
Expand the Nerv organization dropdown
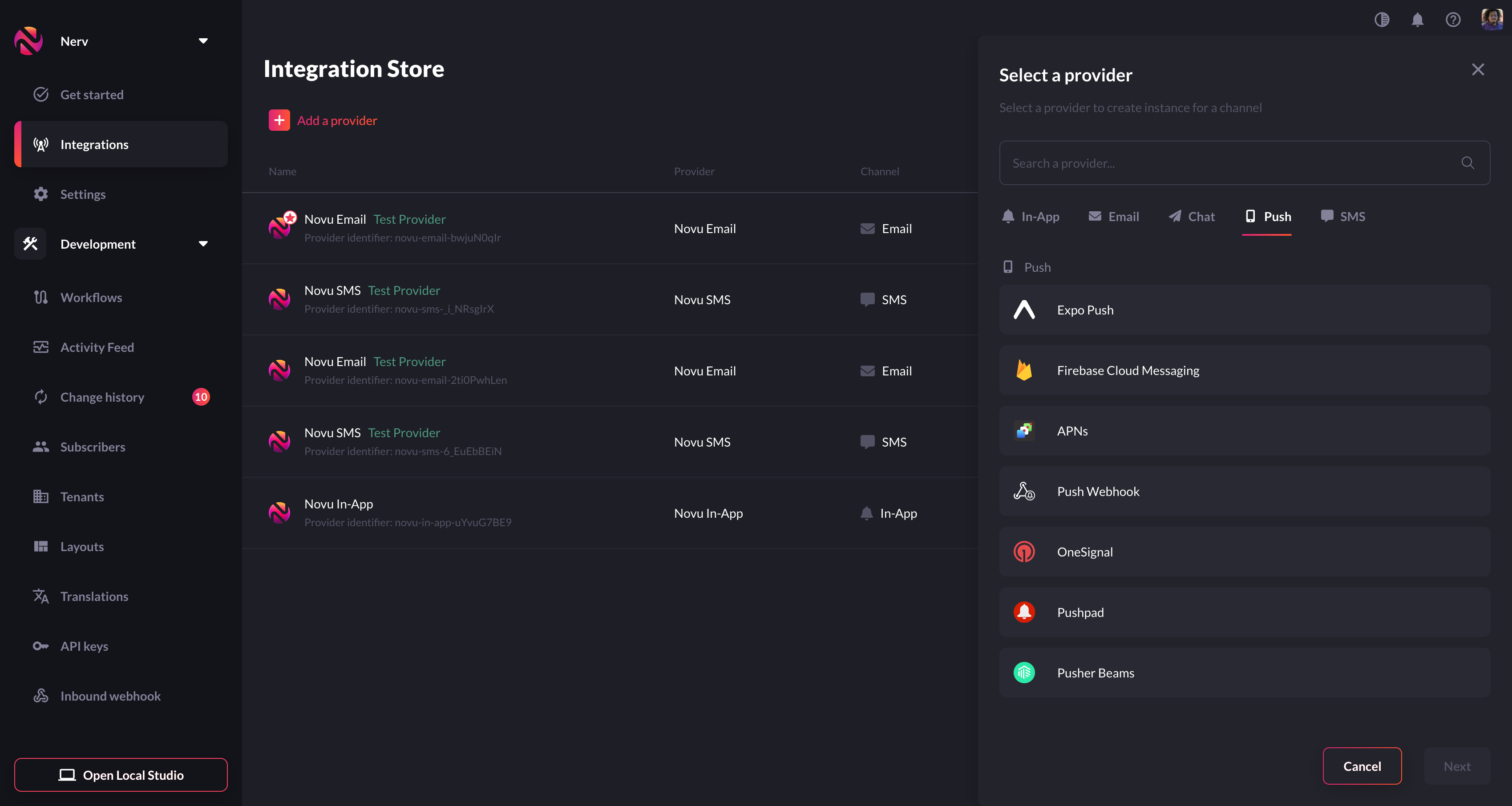click(203, 41)
